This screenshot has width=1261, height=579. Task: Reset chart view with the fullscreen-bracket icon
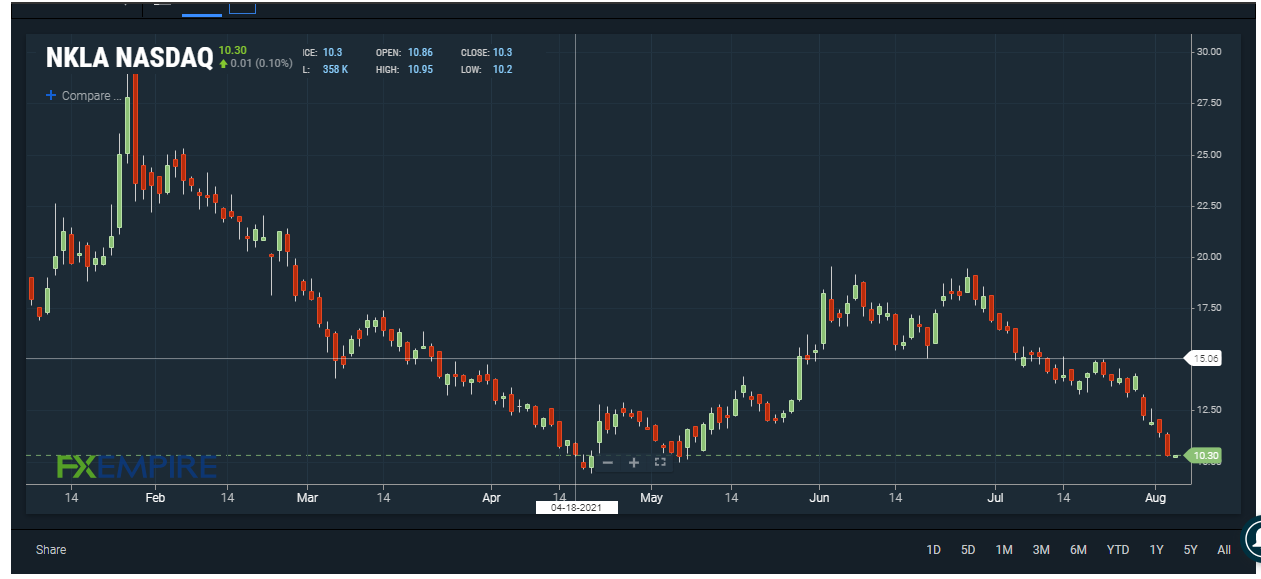660,462
